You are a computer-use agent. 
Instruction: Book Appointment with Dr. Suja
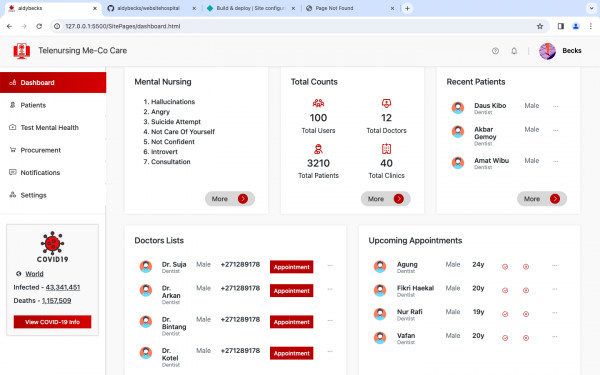(292, 267)
